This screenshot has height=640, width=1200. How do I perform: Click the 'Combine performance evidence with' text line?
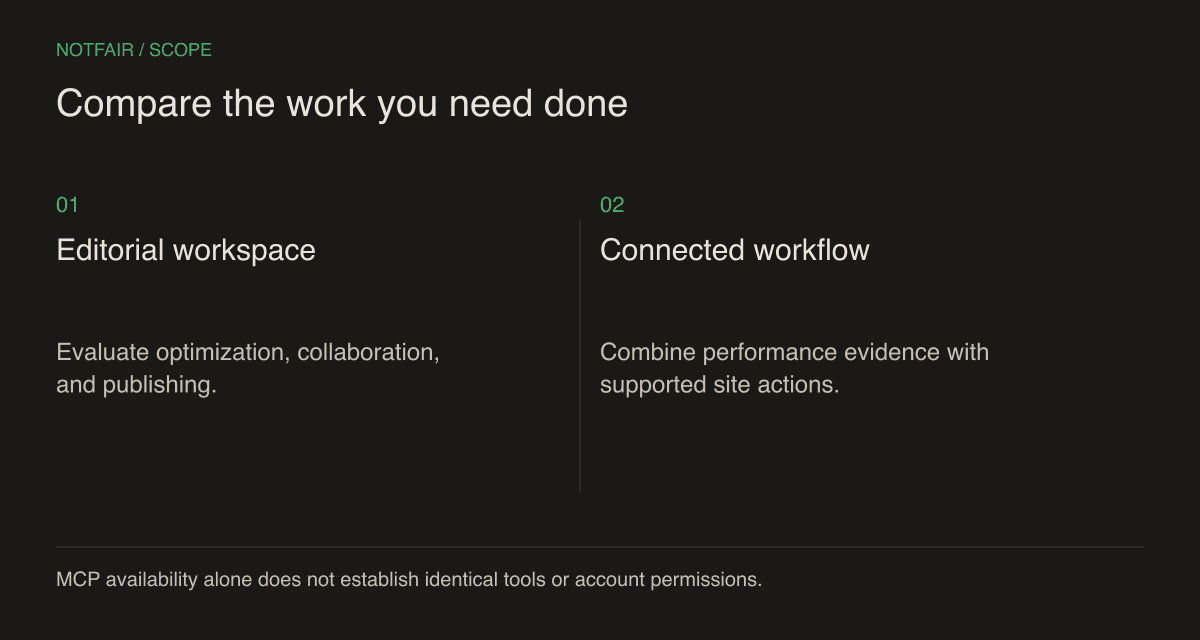794,353
